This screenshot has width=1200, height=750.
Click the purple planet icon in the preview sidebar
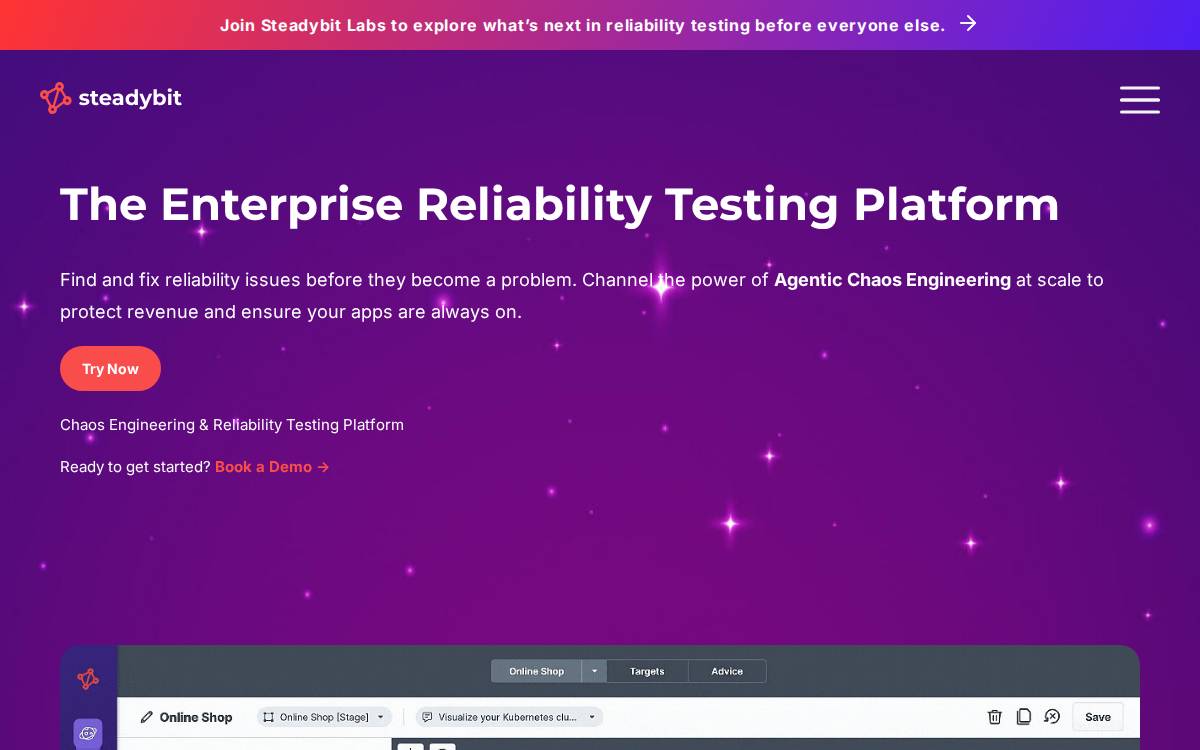point(88,733)
